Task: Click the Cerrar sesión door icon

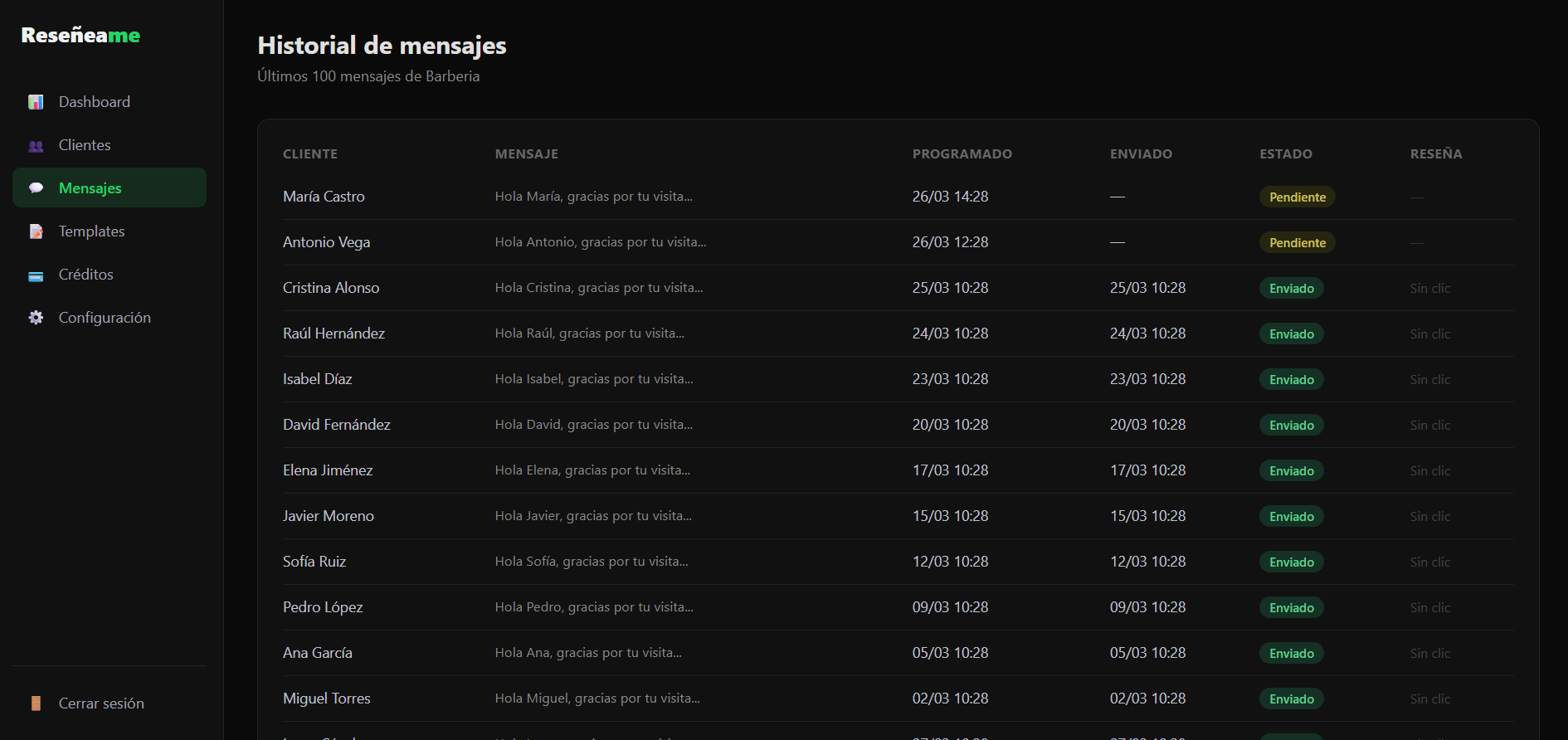Action: [36, 703]
